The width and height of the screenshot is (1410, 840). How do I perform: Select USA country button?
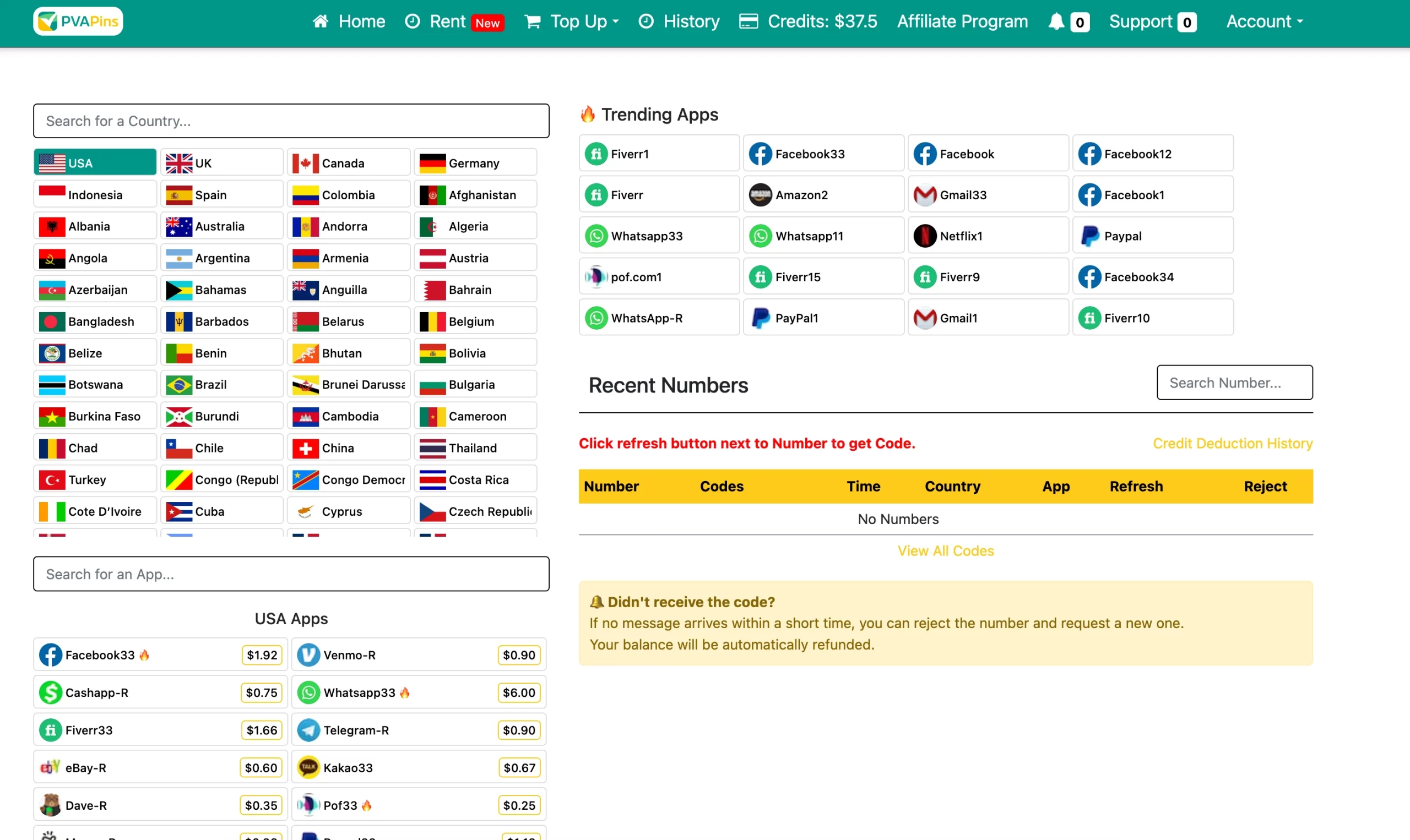point(95,162)
